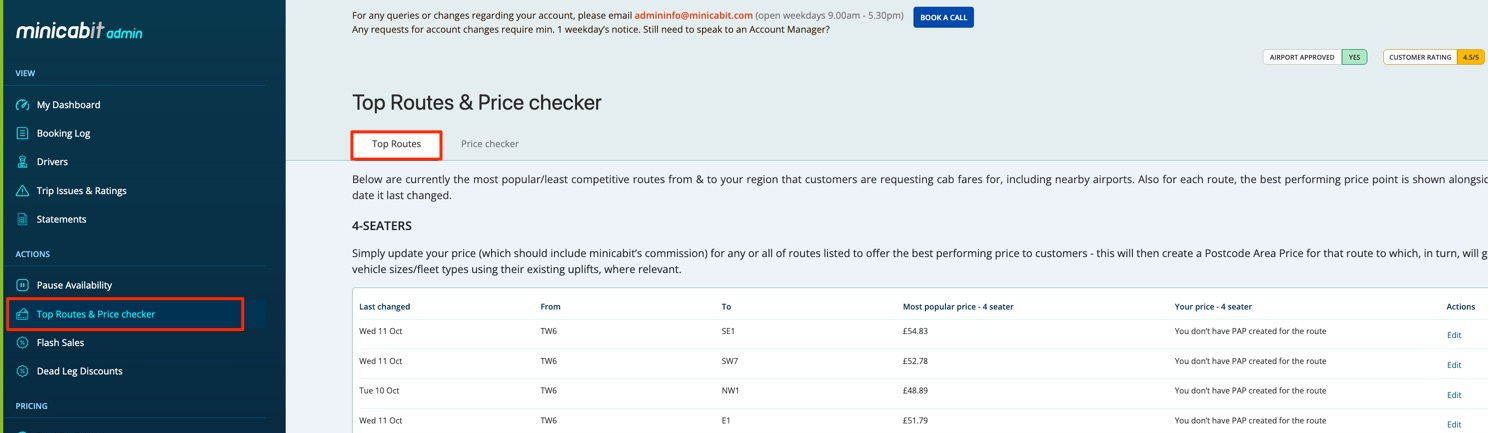Select the Top Routes tab
Screen dimensions: 1488x433
tap(396, 144)
